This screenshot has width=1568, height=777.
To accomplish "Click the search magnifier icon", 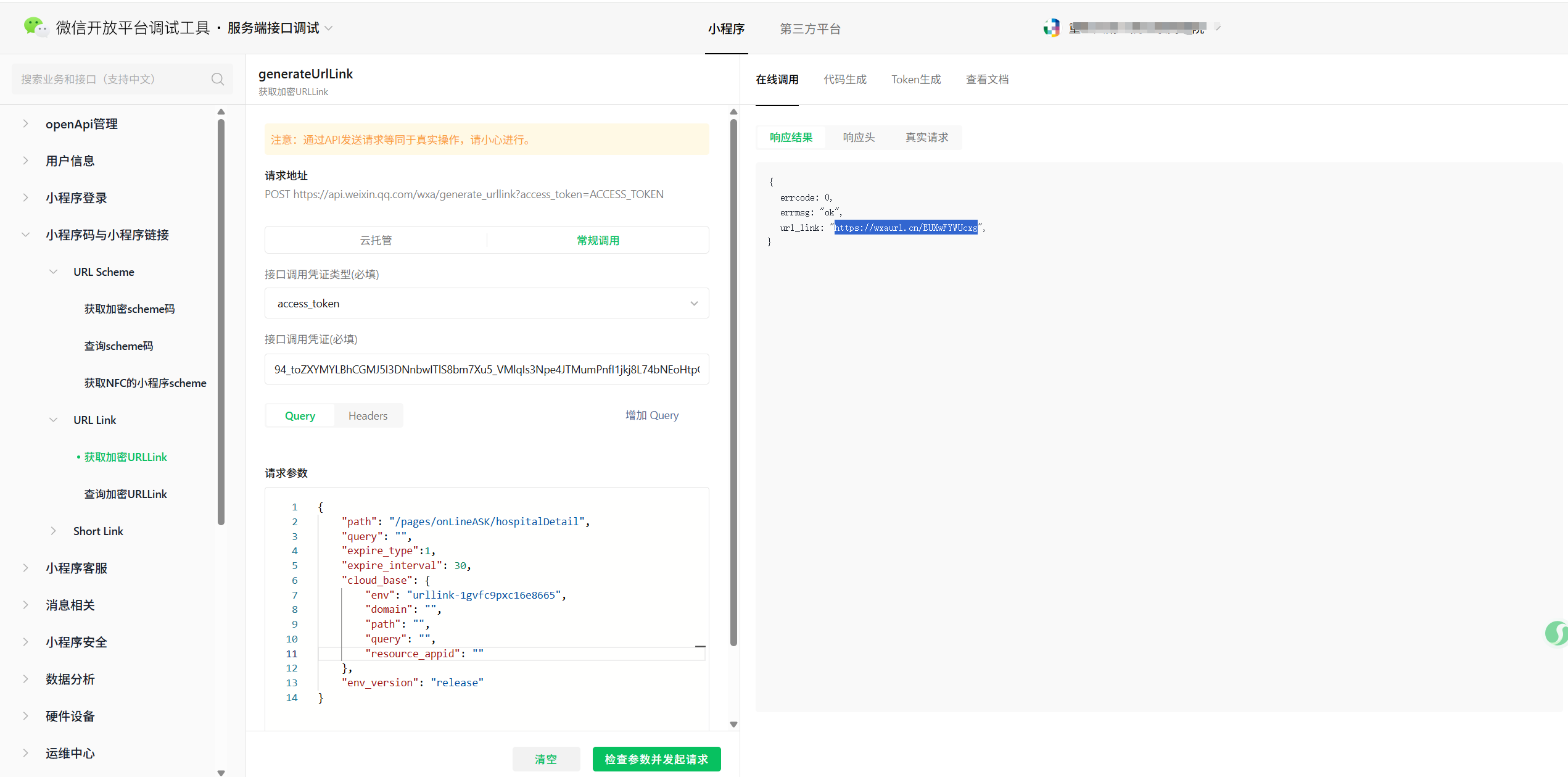I will (x=217, y=79).
